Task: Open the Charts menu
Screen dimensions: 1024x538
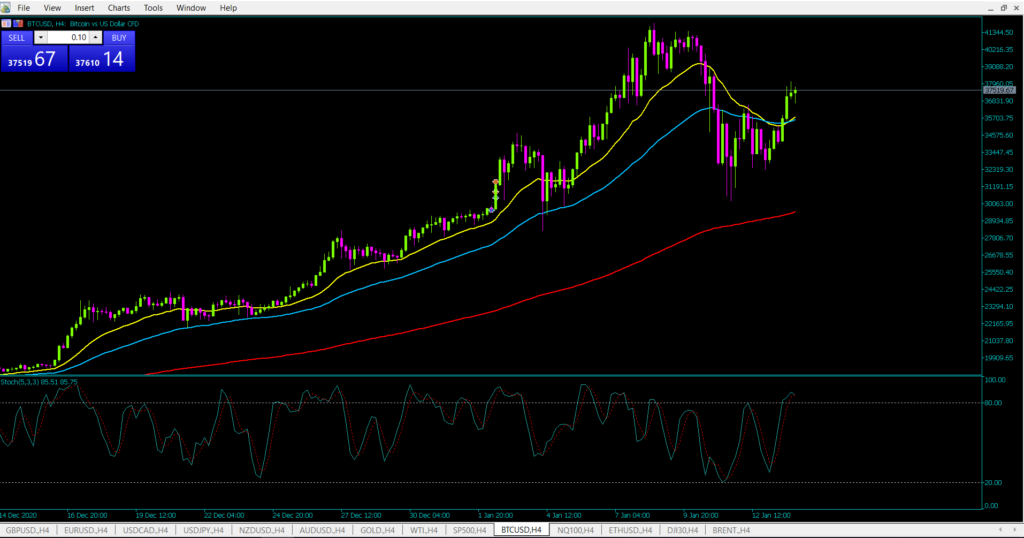Action: (118, 7)
